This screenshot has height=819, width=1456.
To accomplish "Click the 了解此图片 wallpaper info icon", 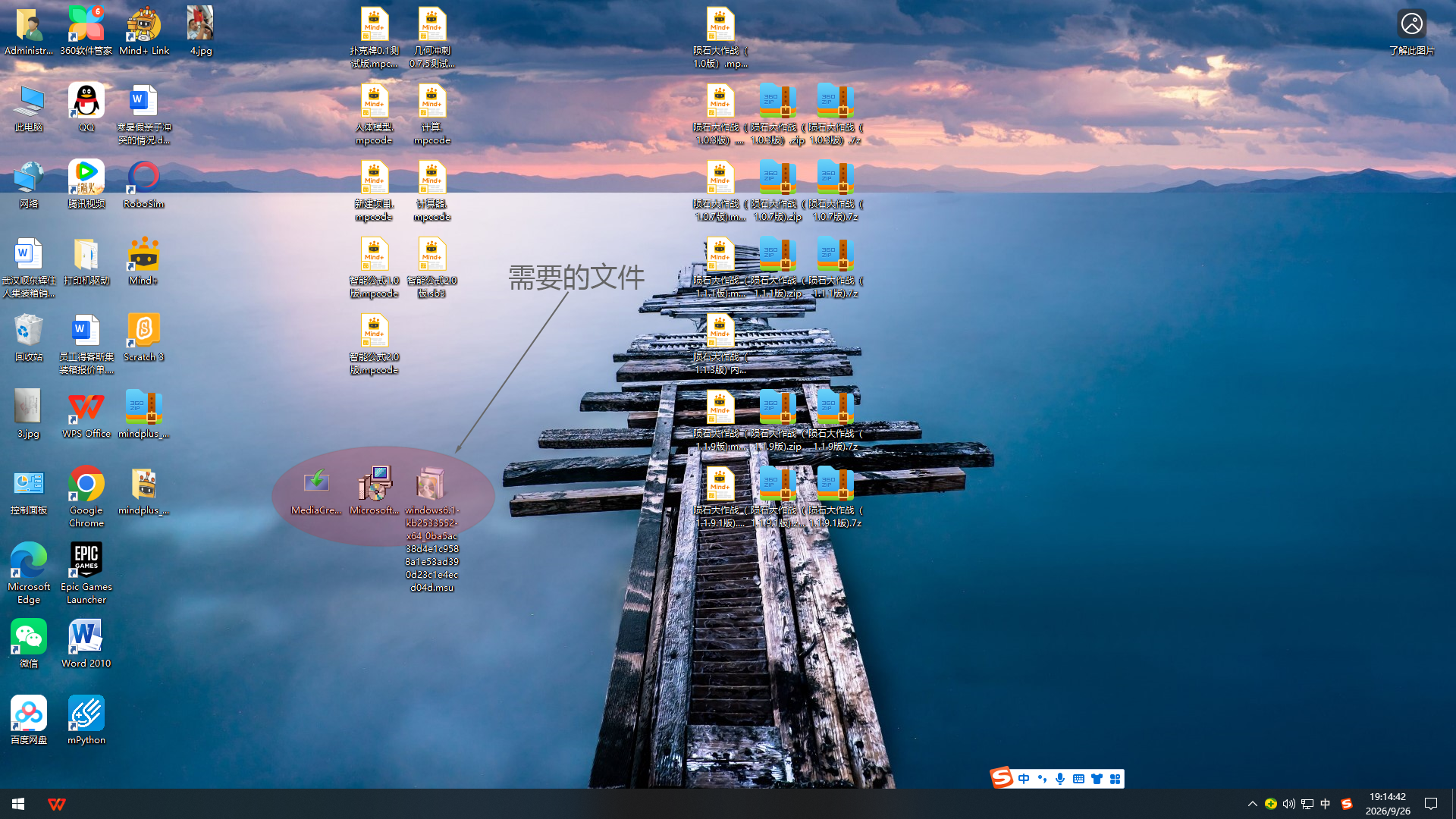I will 1412,31.
